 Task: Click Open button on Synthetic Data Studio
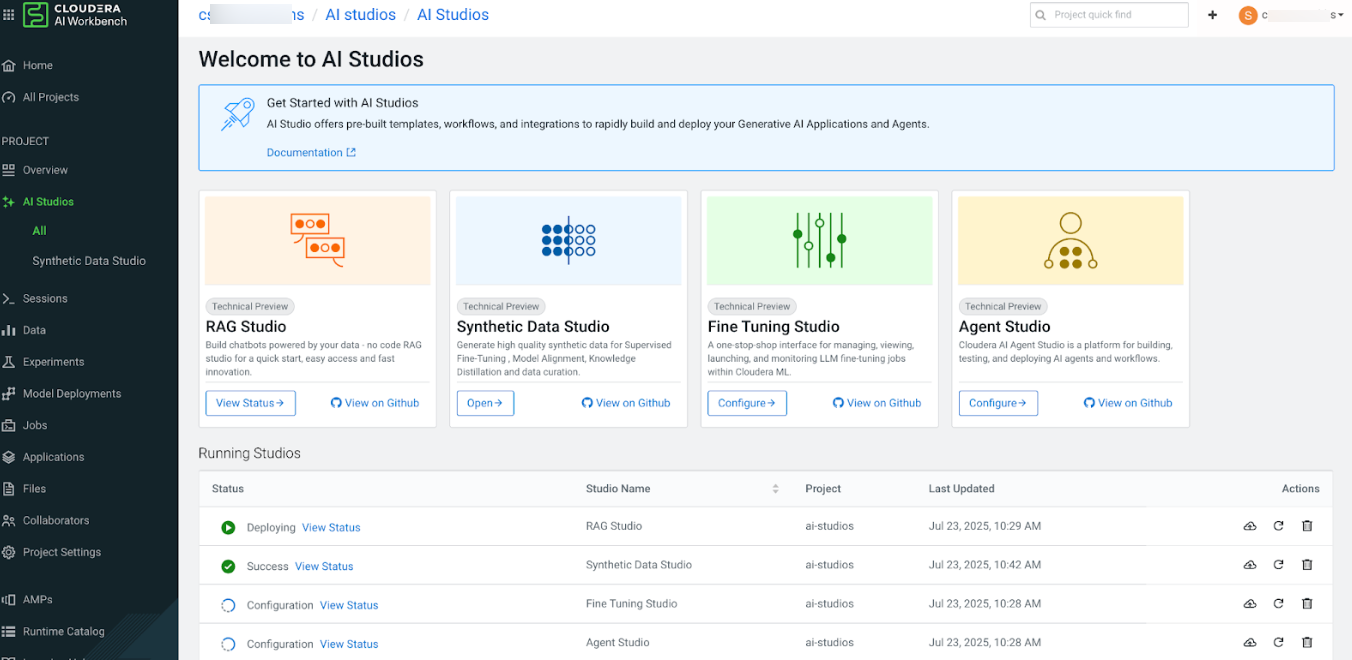click(485, 403)
